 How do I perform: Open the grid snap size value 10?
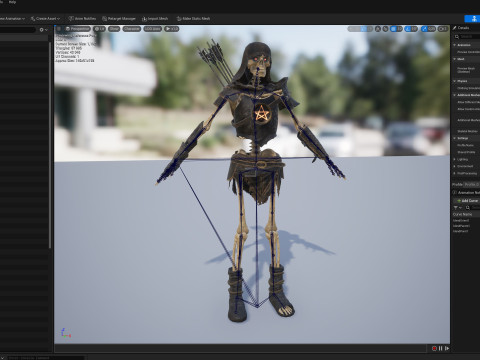click(x=399, y=29)
